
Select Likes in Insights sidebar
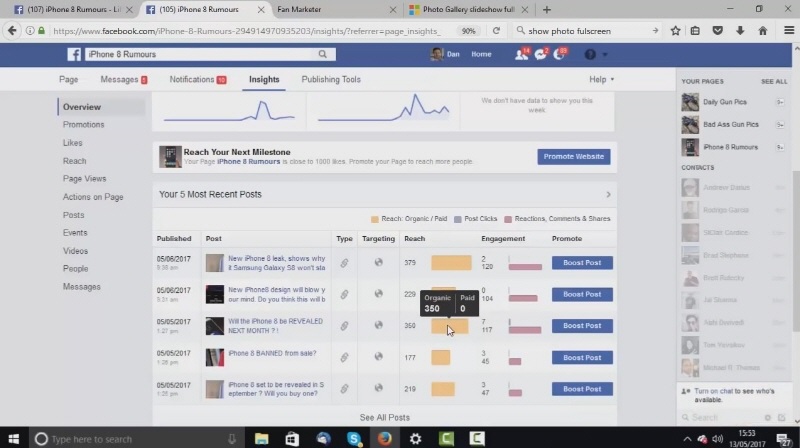tap(72, 143)
